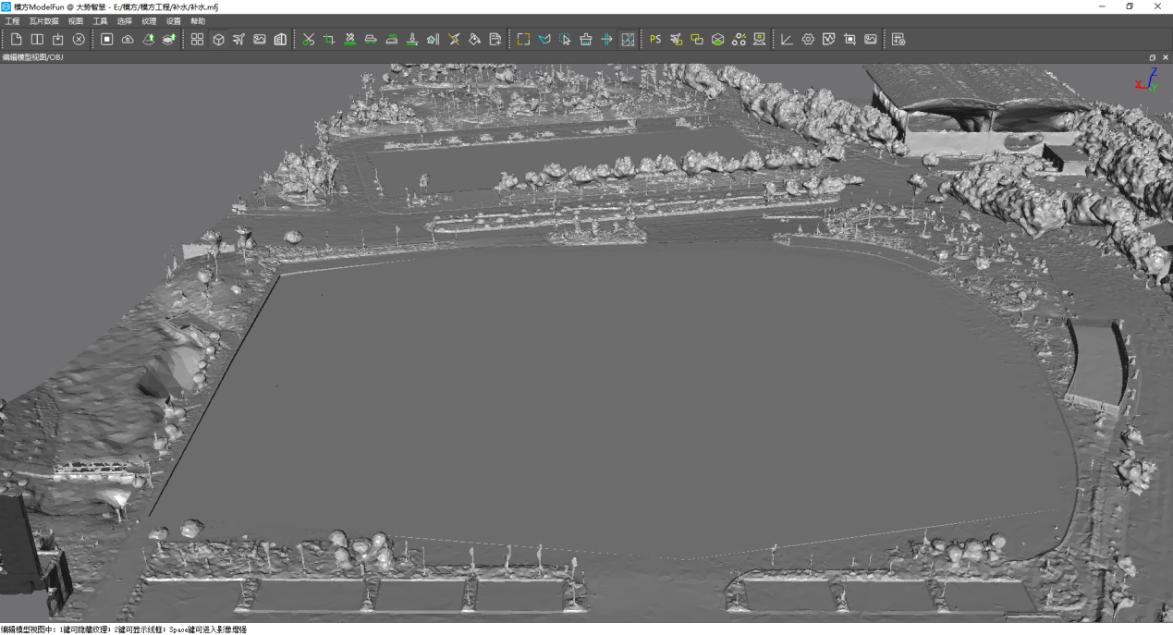
Task: Select the green crop tool
Action: pos(329,39)
